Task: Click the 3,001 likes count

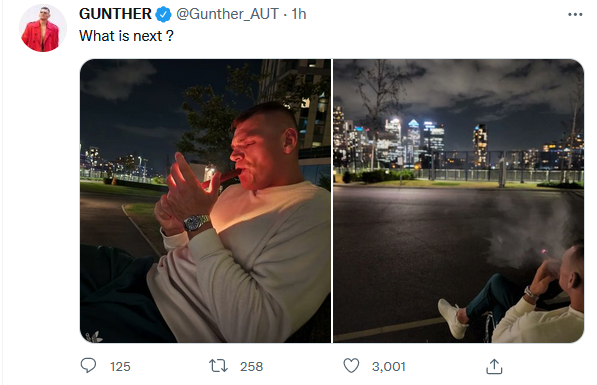Action: (x=389, y=366)
